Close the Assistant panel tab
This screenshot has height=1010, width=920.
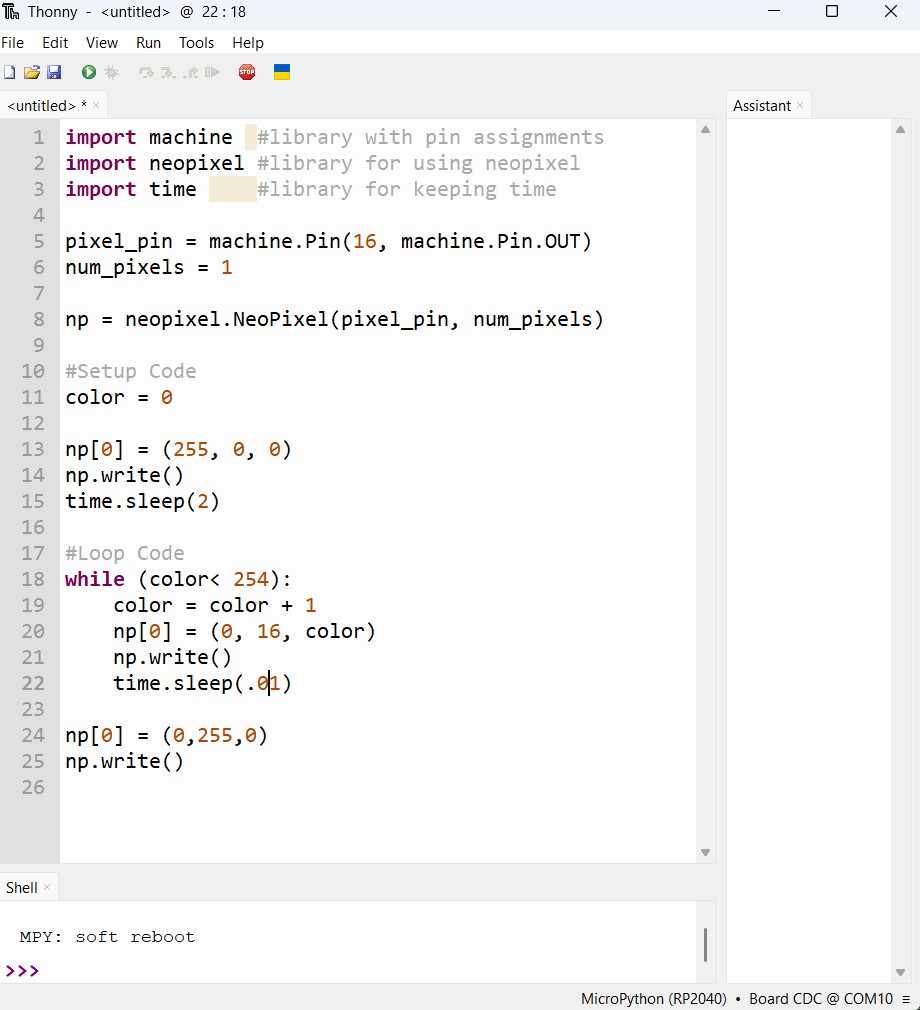pos(800,105)
